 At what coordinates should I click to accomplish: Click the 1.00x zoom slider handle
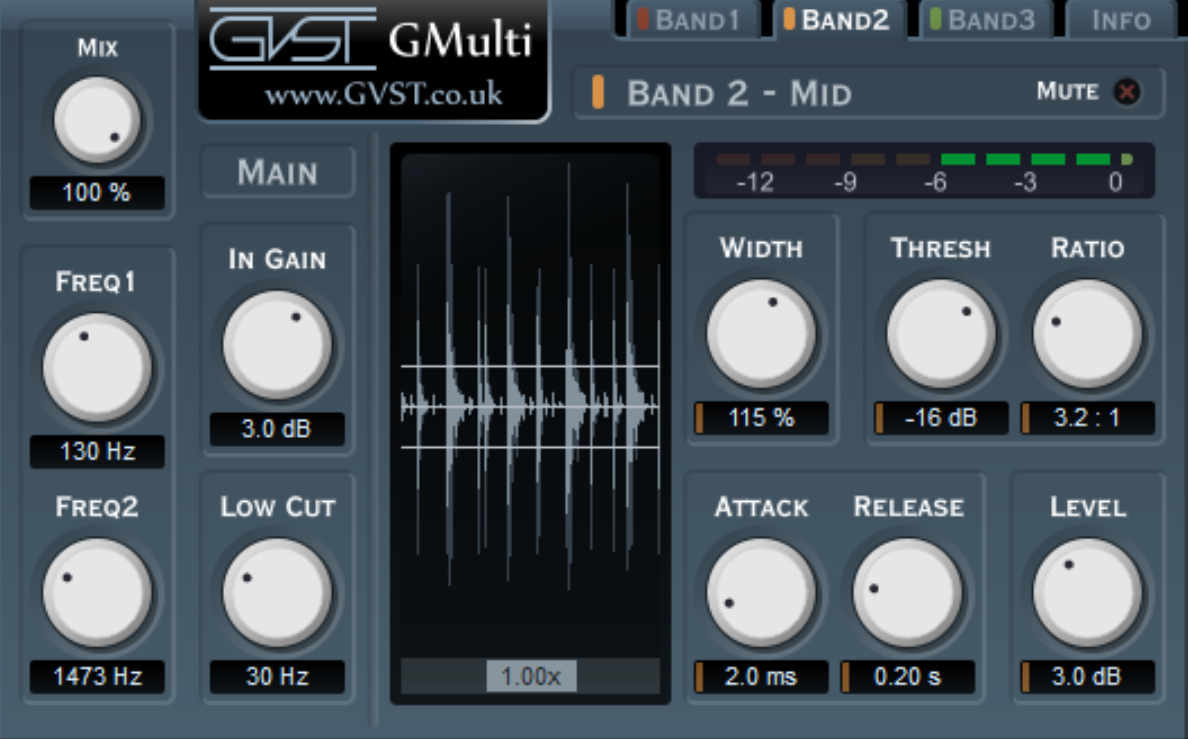531,676
